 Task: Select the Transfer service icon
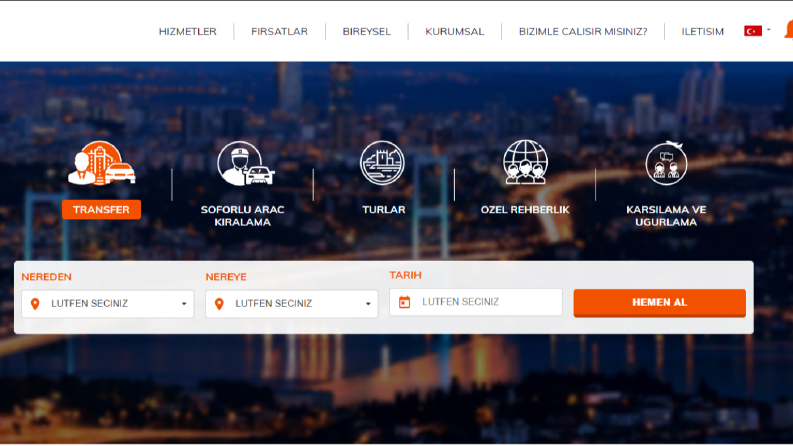[x=102, y=163]
